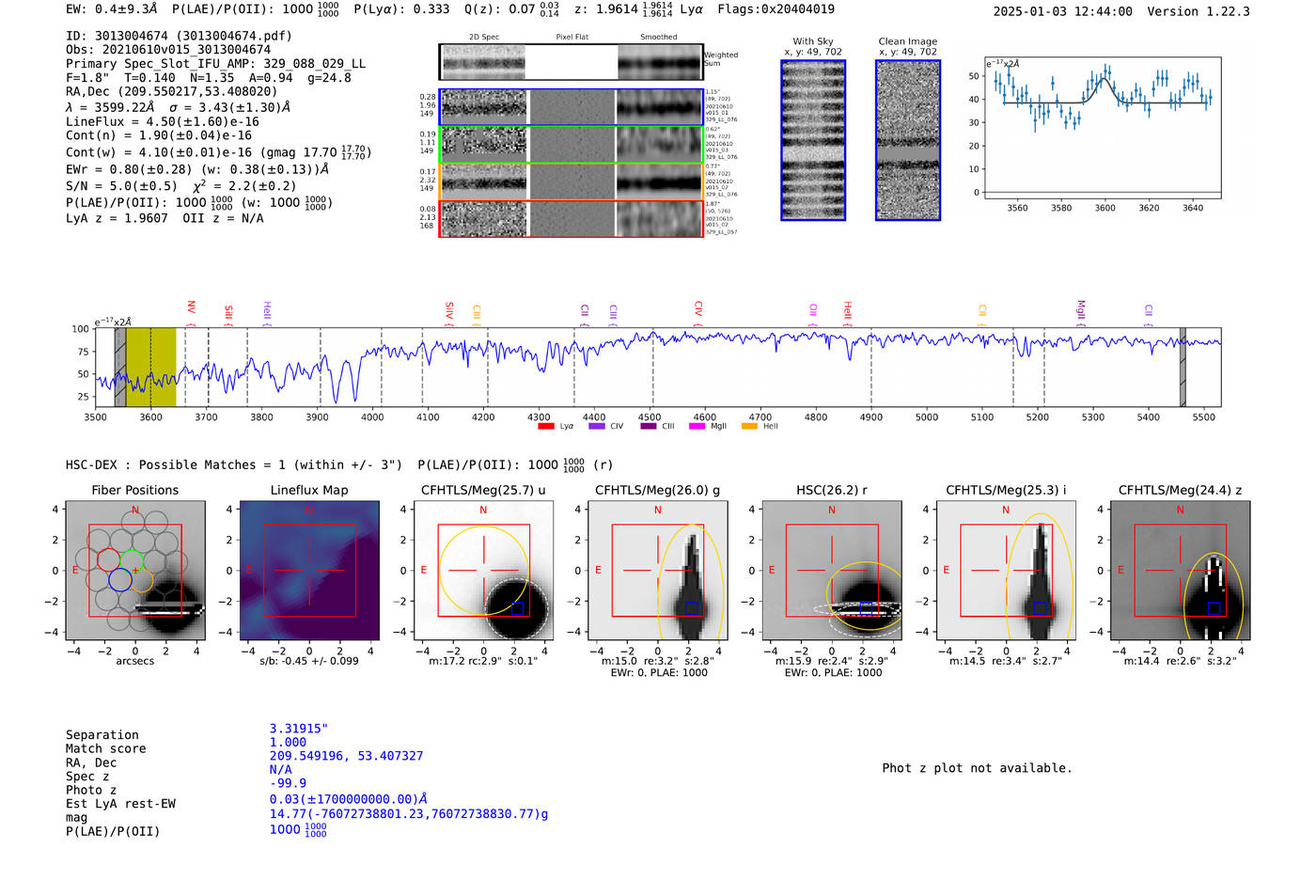Open the Lineflux Map panel
The height and width of the screenshot is (896, 1316).
pos(309,571)
